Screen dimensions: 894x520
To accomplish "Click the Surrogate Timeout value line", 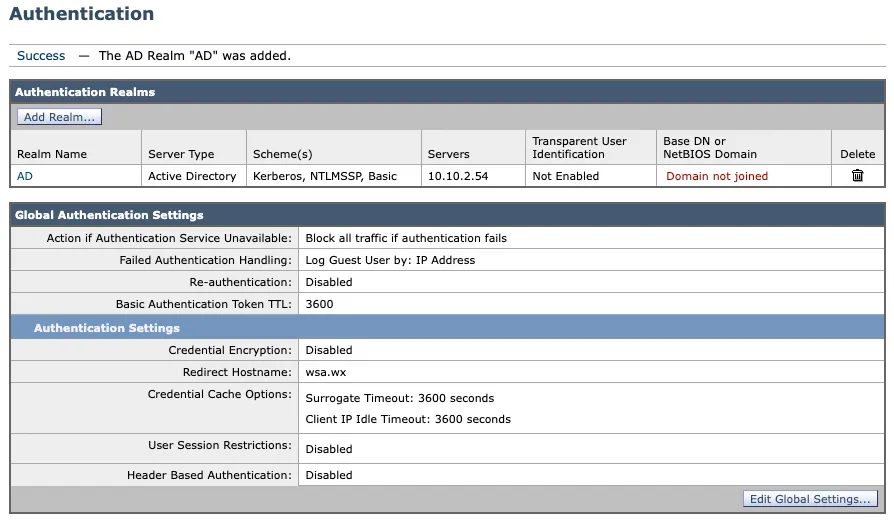I will (x=400, y=398).
